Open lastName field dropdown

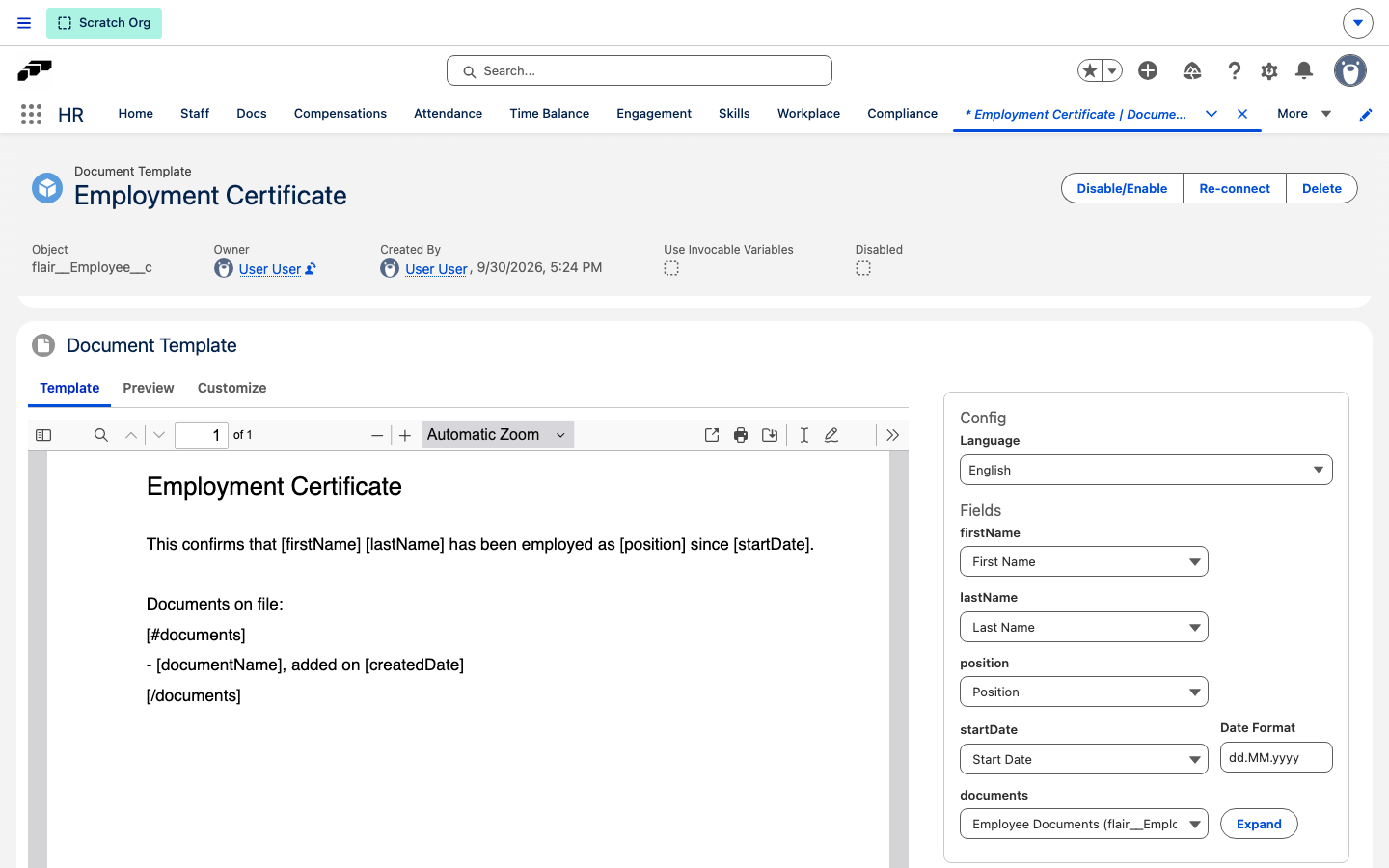(x=1084, y=627)
